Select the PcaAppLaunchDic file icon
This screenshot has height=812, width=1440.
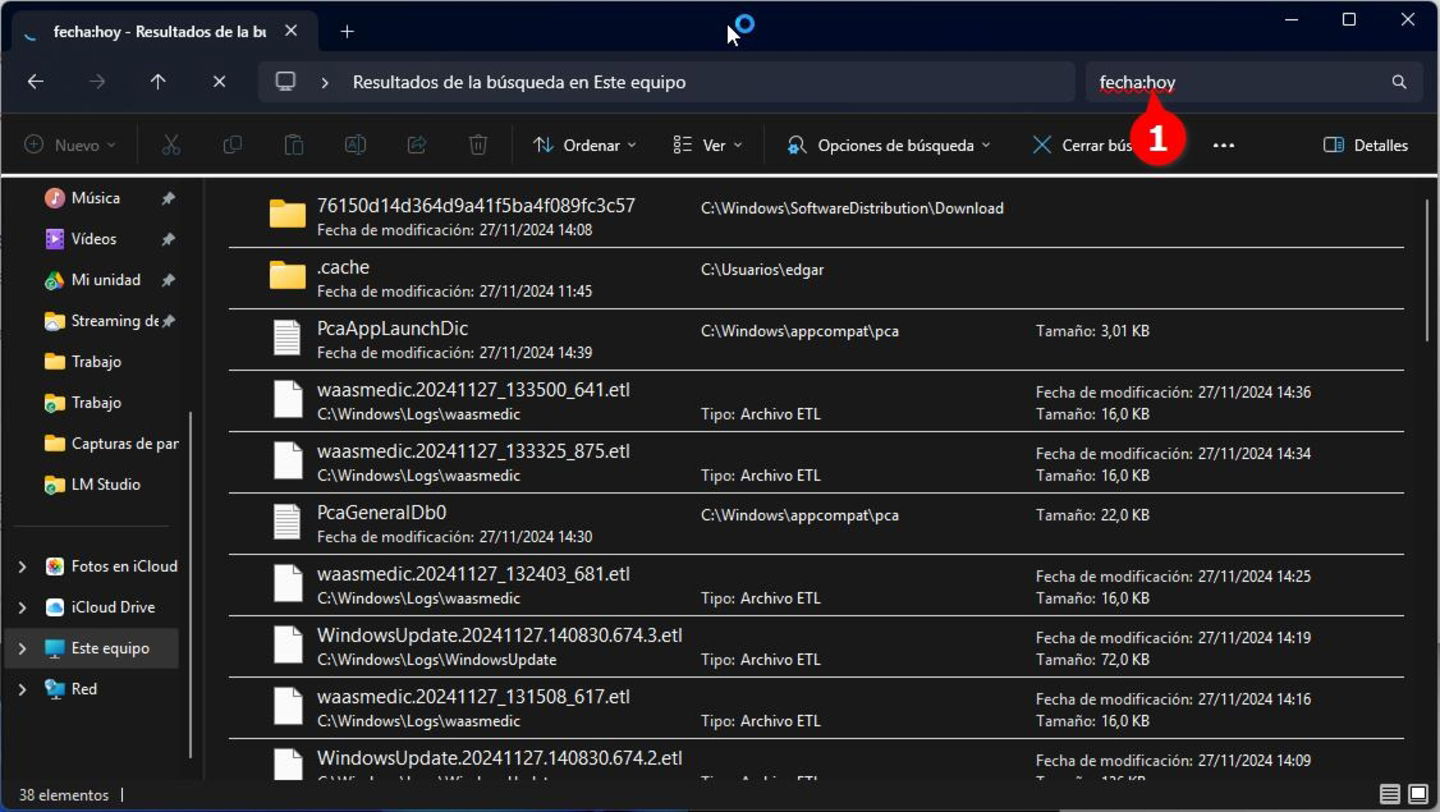point(287,338)
